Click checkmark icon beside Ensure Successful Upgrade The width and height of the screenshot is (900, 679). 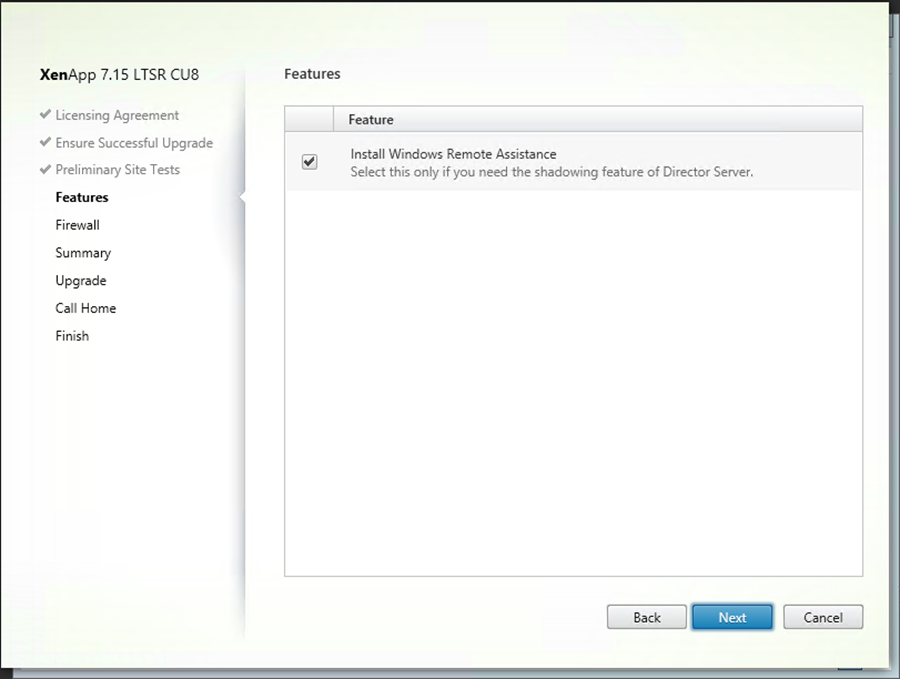[x=45, y=142]
